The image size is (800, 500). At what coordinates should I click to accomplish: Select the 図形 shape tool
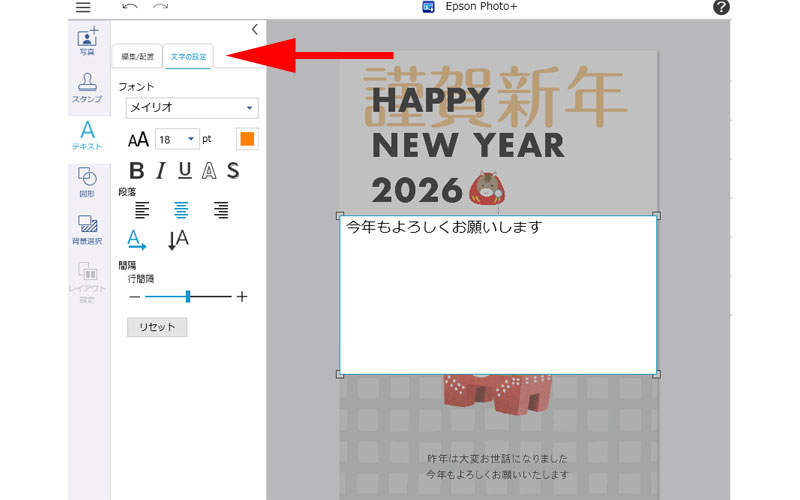coord(87,182)
